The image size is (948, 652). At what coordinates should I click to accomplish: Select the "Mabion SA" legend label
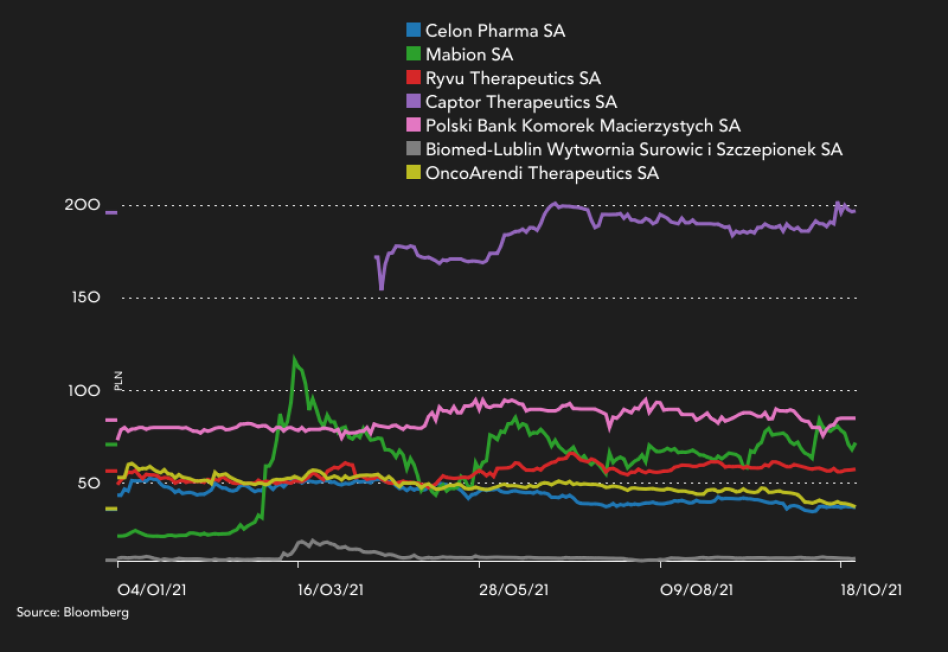click(x=469, y=54)
